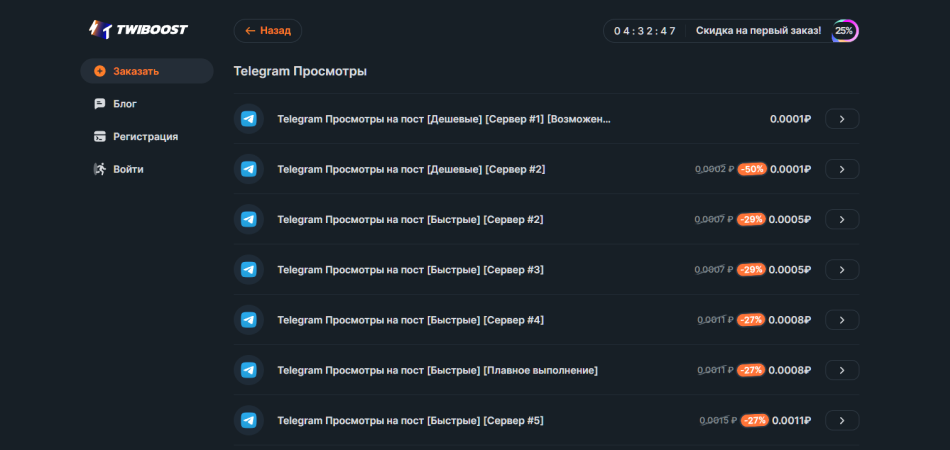The width and height of the screenshot is (950, 450).
Task: Open the Быстрые Сервер #4 service using its chevron
Action: [x=842, y=320]
